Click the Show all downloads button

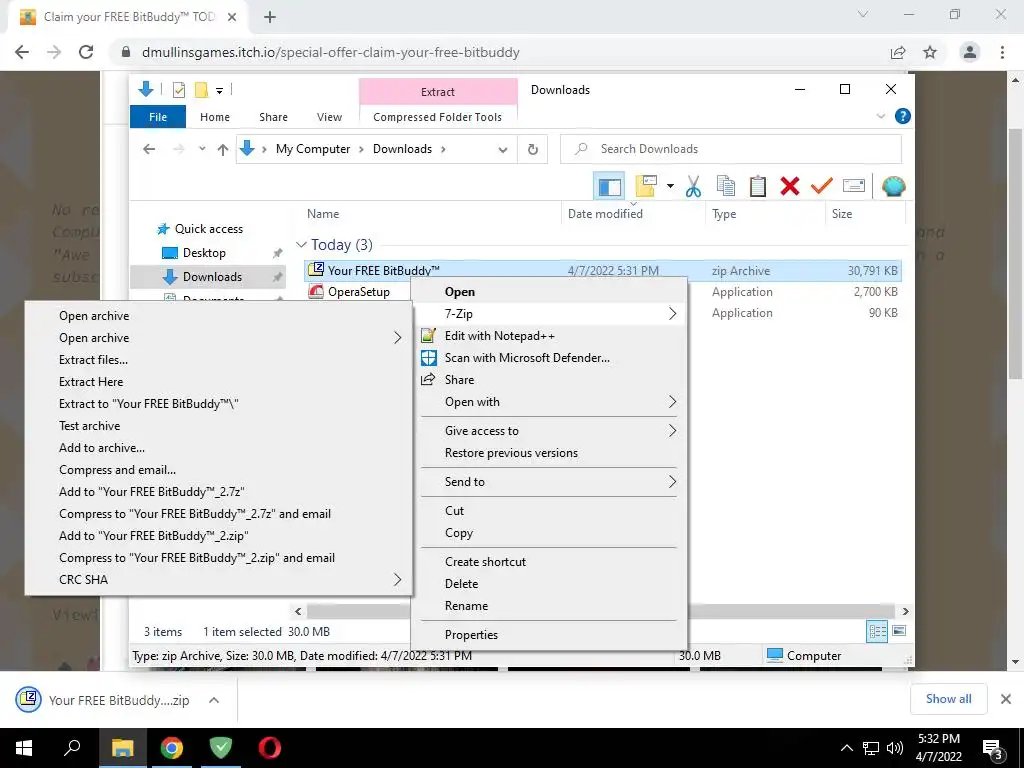pos(948,699)
